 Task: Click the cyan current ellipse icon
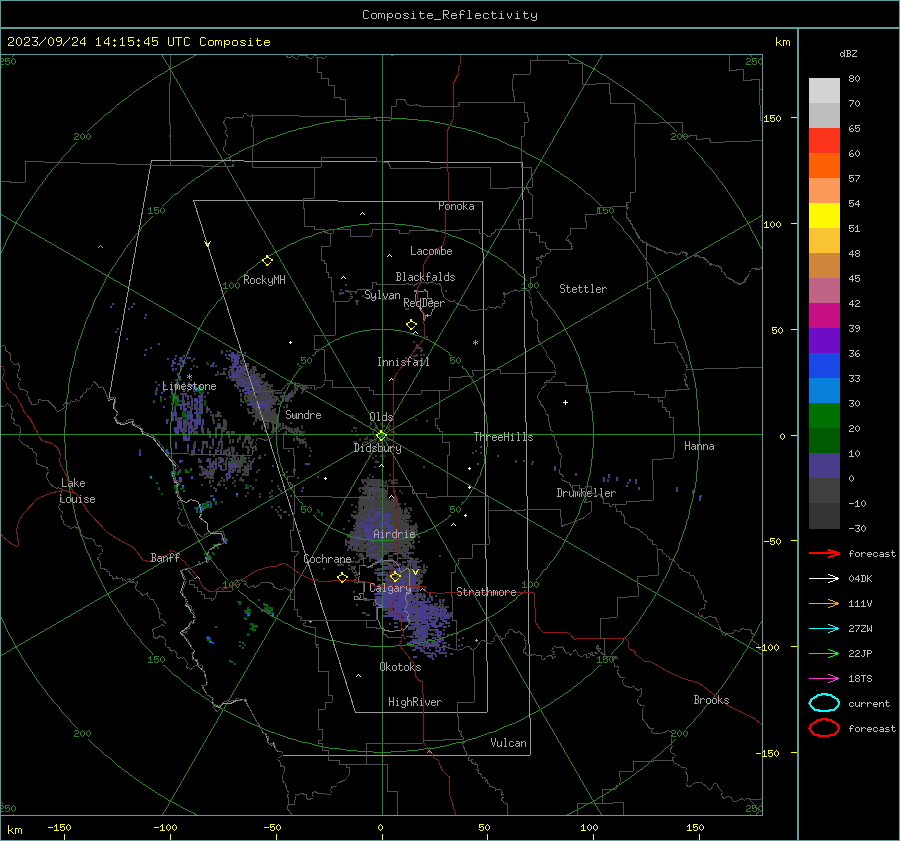point(824,703)
